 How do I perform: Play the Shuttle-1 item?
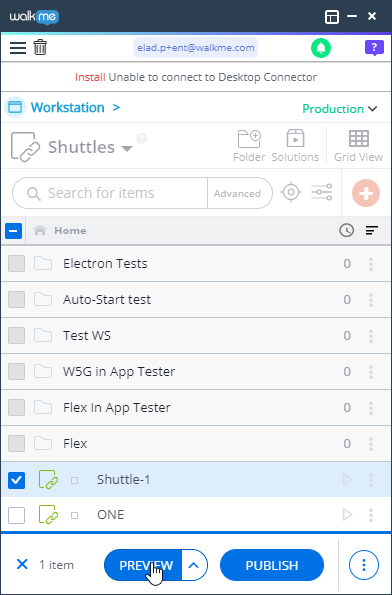click(347, 480)
